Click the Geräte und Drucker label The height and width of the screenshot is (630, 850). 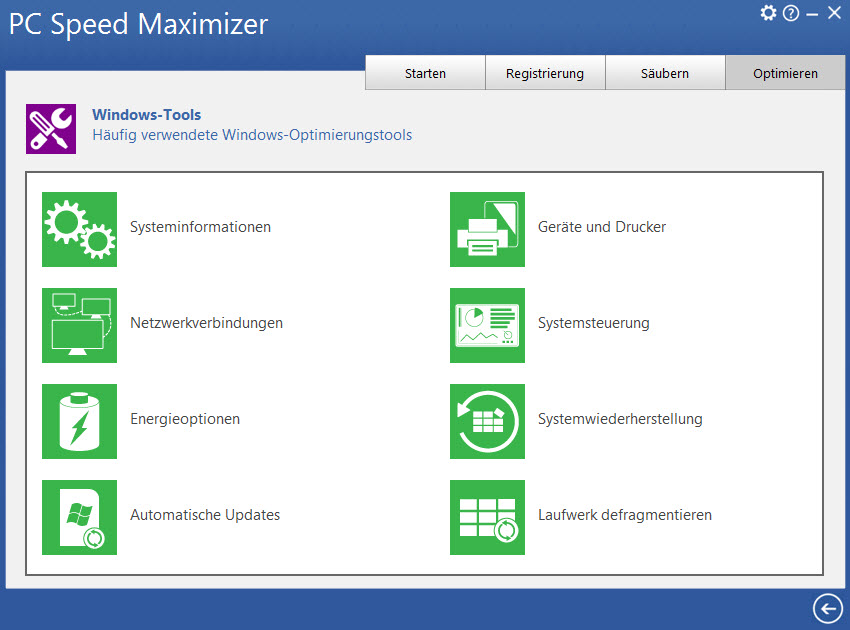point(602,227)
